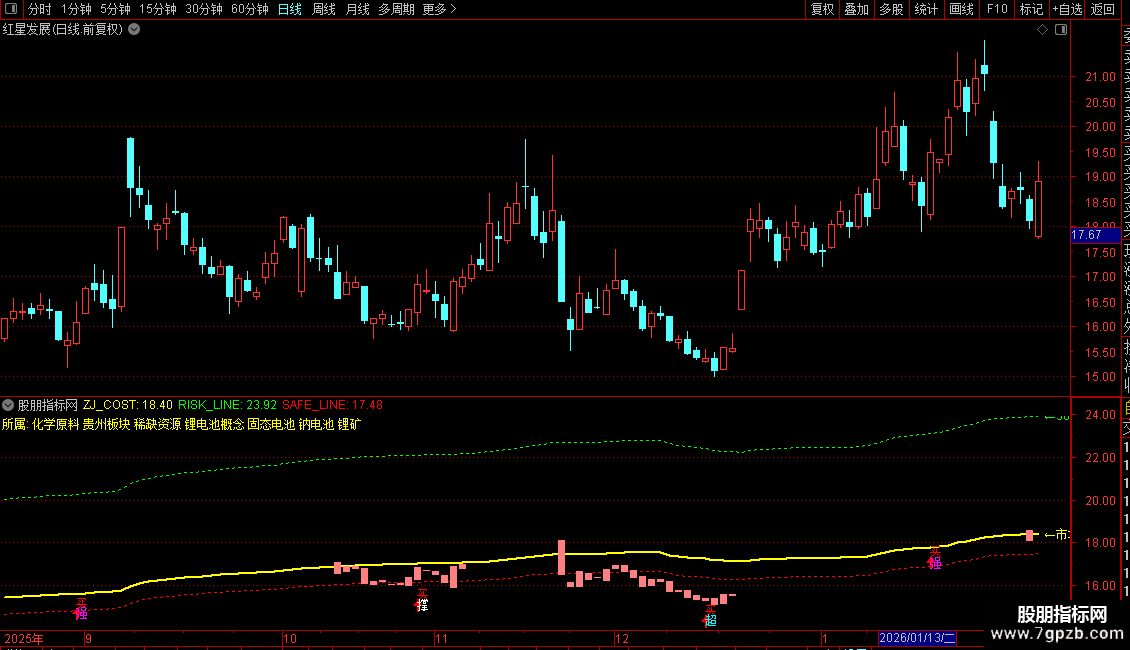Image resolution: width=1130 pixels, height=650 pixels.
Task: Open dropdown next to 红星发展 title
Action: pyautogui.click(x=134, y=30)
